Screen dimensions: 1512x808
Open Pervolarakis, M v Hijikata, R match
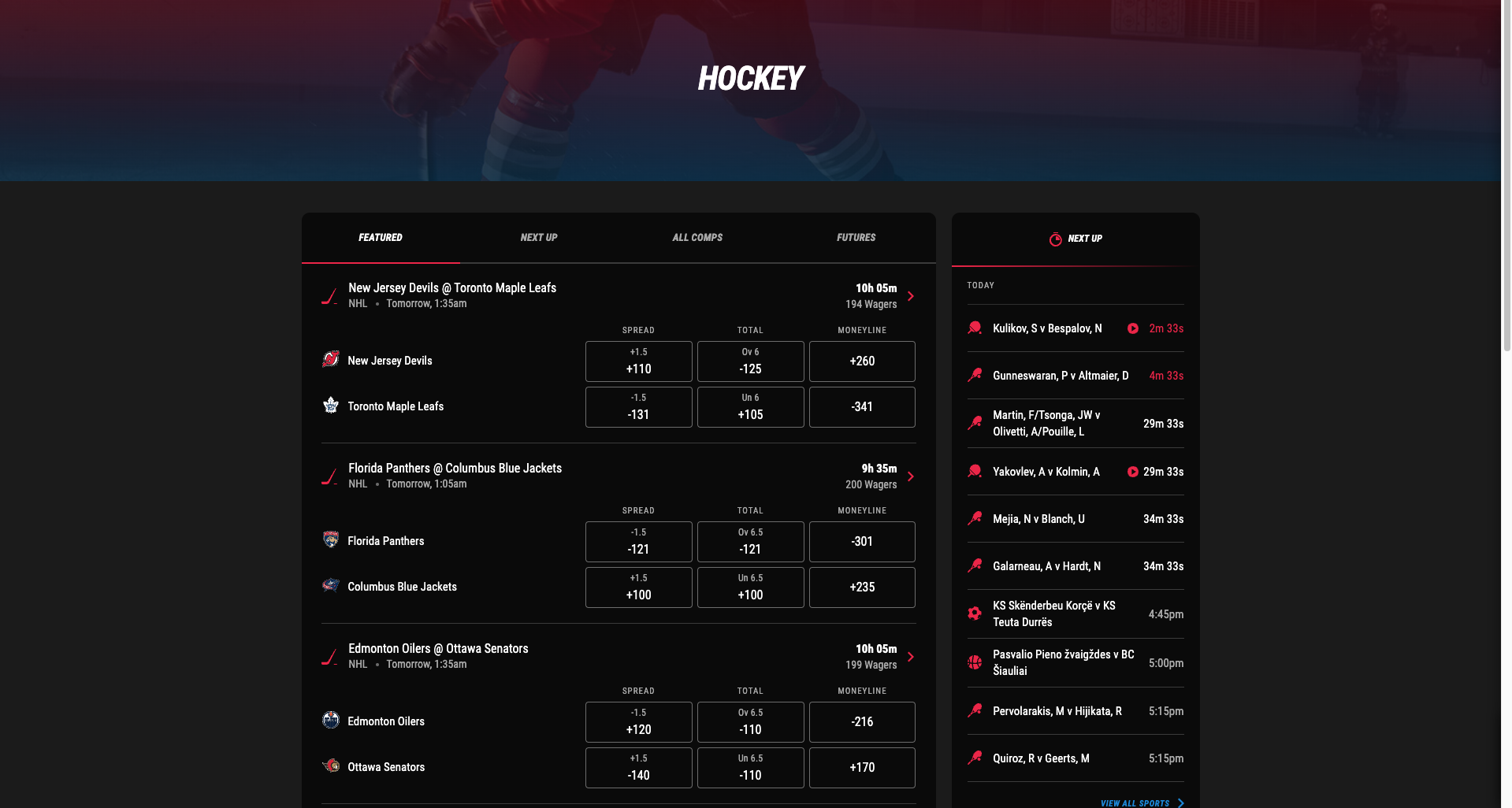point(1075,711)
